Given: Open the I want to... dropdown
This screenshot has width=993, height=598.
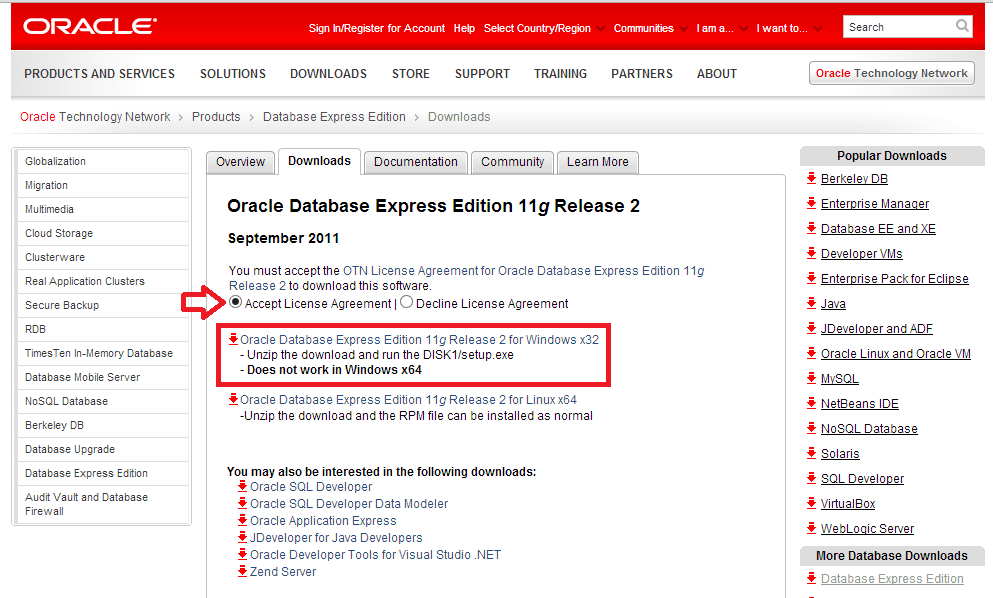Looking at the screenshot, I should point(784,28).
